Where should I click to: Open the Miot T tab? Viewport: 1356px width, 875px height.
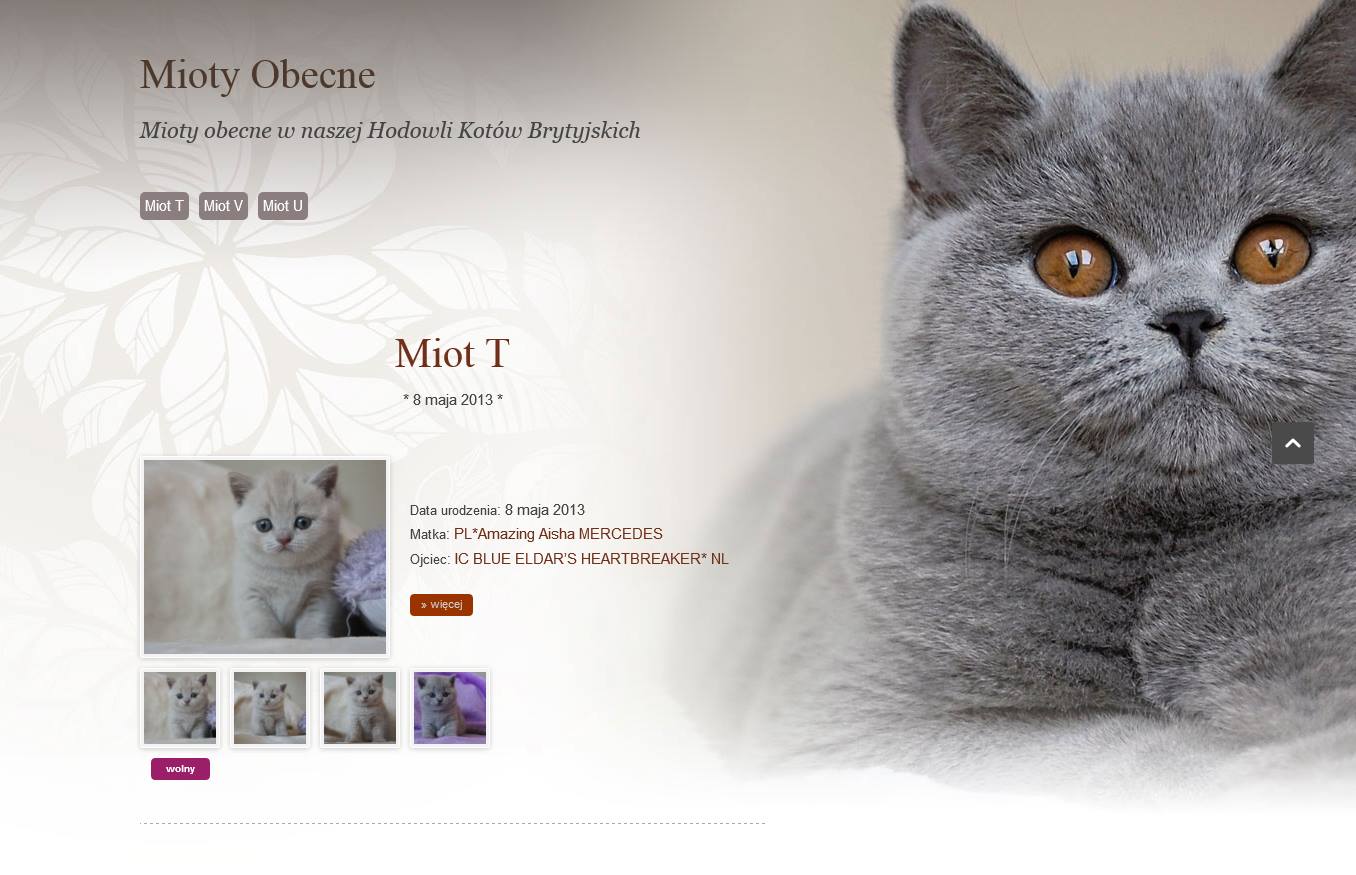click(164, 206)
